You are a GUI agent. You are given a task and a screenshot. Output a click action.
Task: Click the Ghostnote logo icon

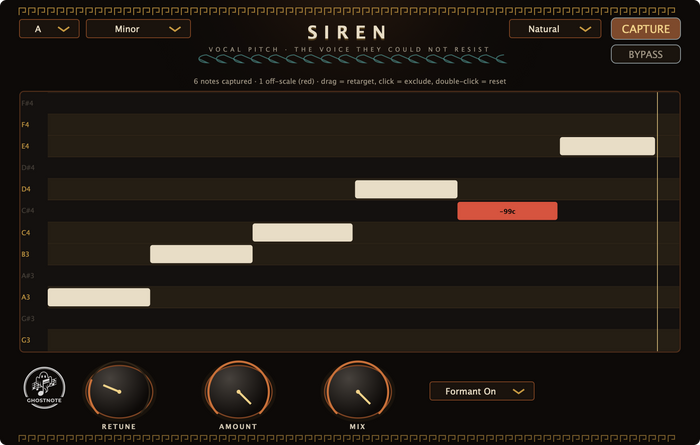pyautogui.click(x=44, y=388)
